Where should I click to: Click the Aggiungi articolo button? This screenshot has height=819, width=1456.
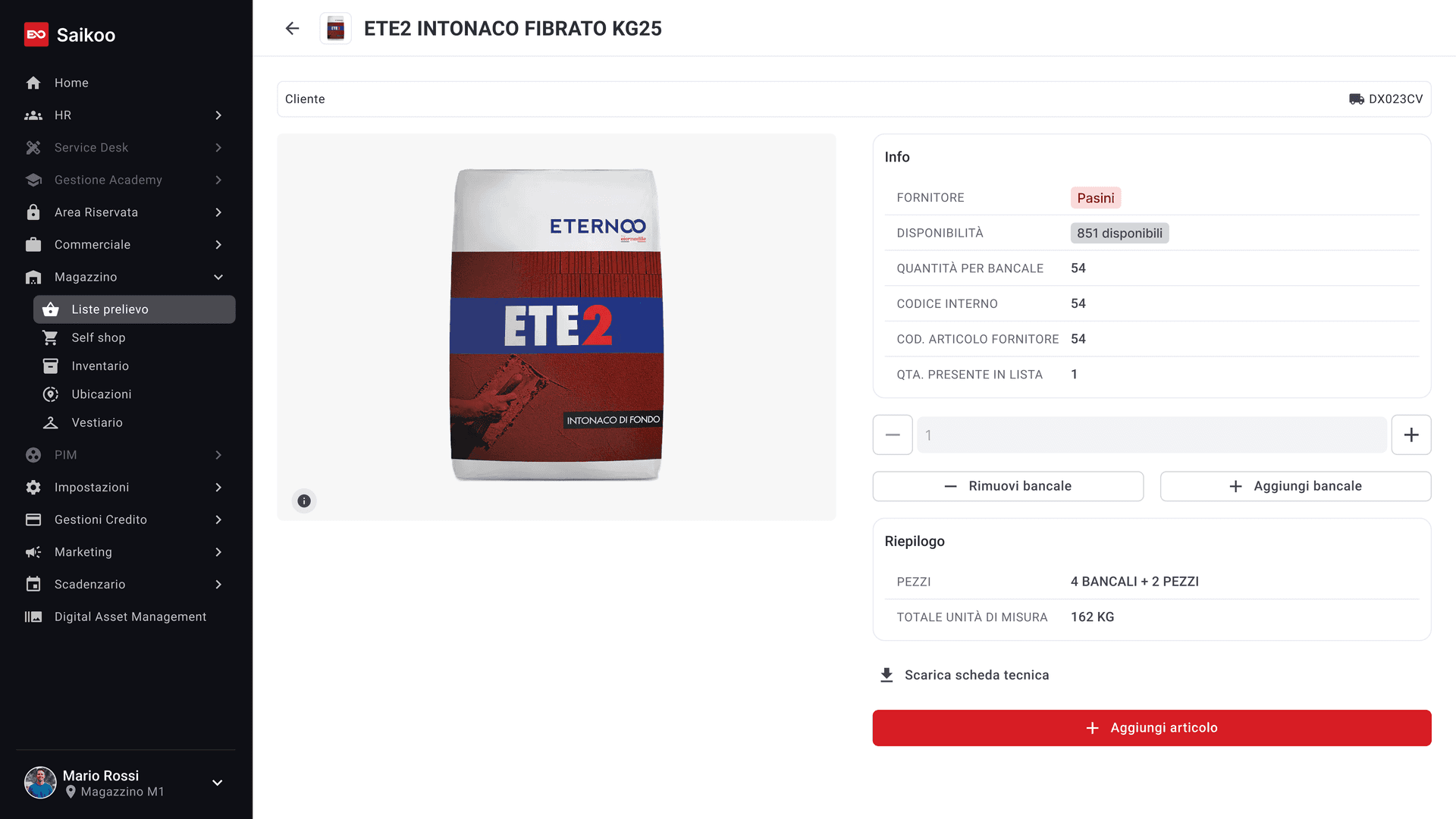(1152, 727)
